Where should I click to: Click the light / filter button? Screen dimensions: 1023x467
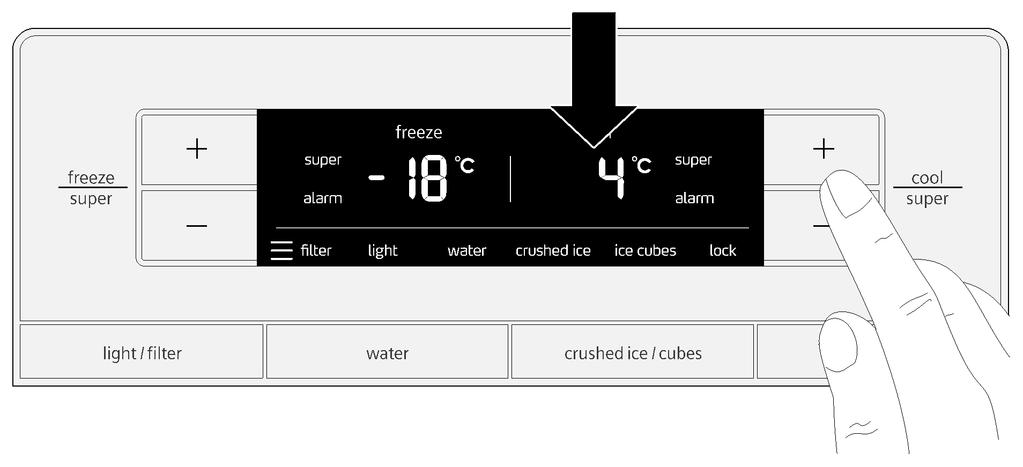point(142,352)
